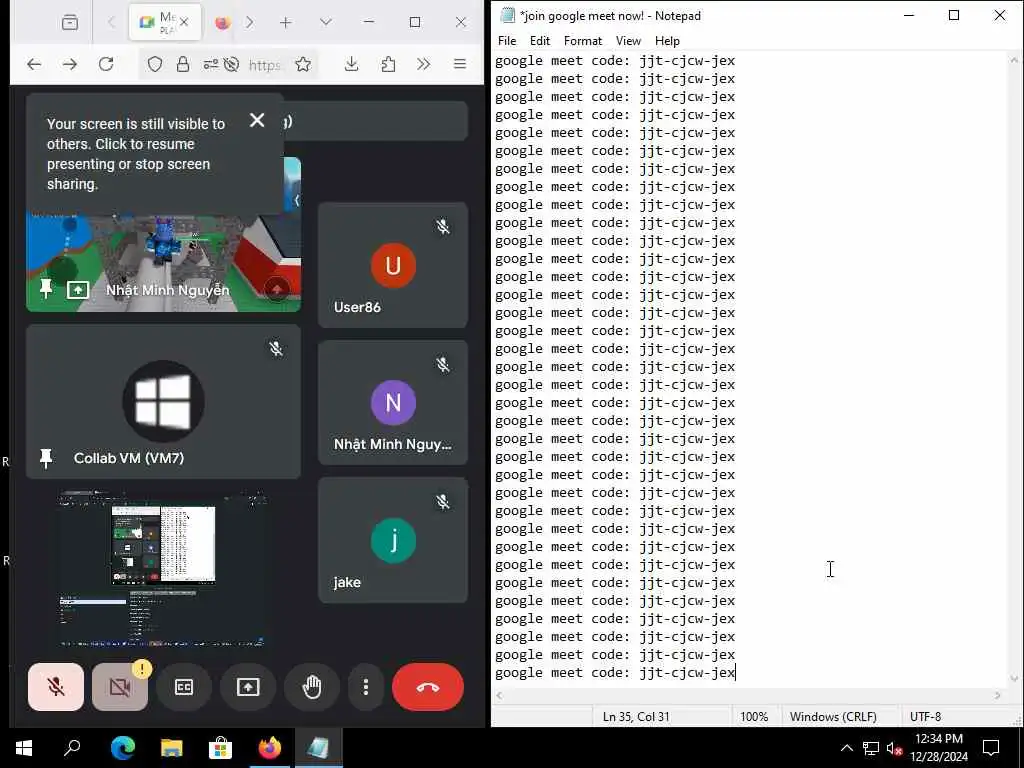Screen dimensions: 1024x768
Task: Leave the call with red hang-up button
Action: click(428, 686)
